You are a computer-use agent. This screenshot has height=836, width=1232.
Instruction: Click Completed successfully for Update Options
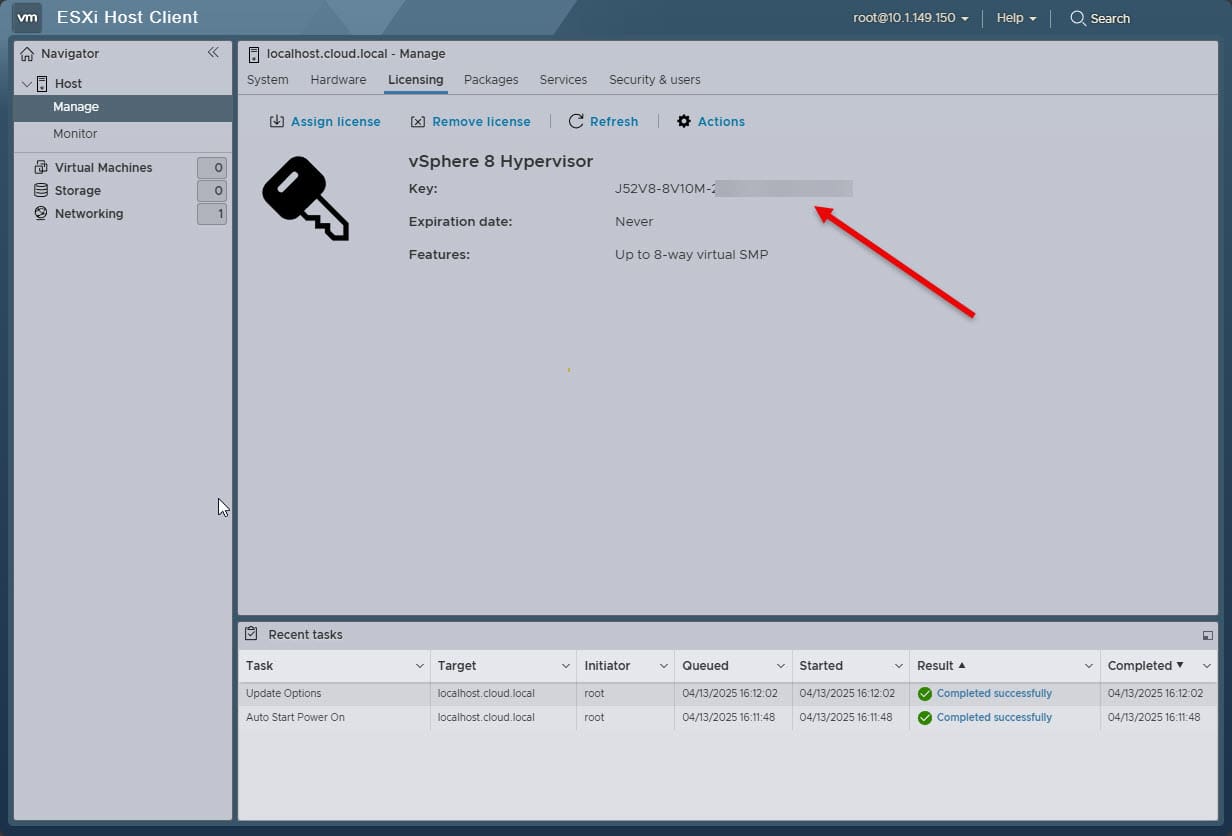click(x=994, y=693)
